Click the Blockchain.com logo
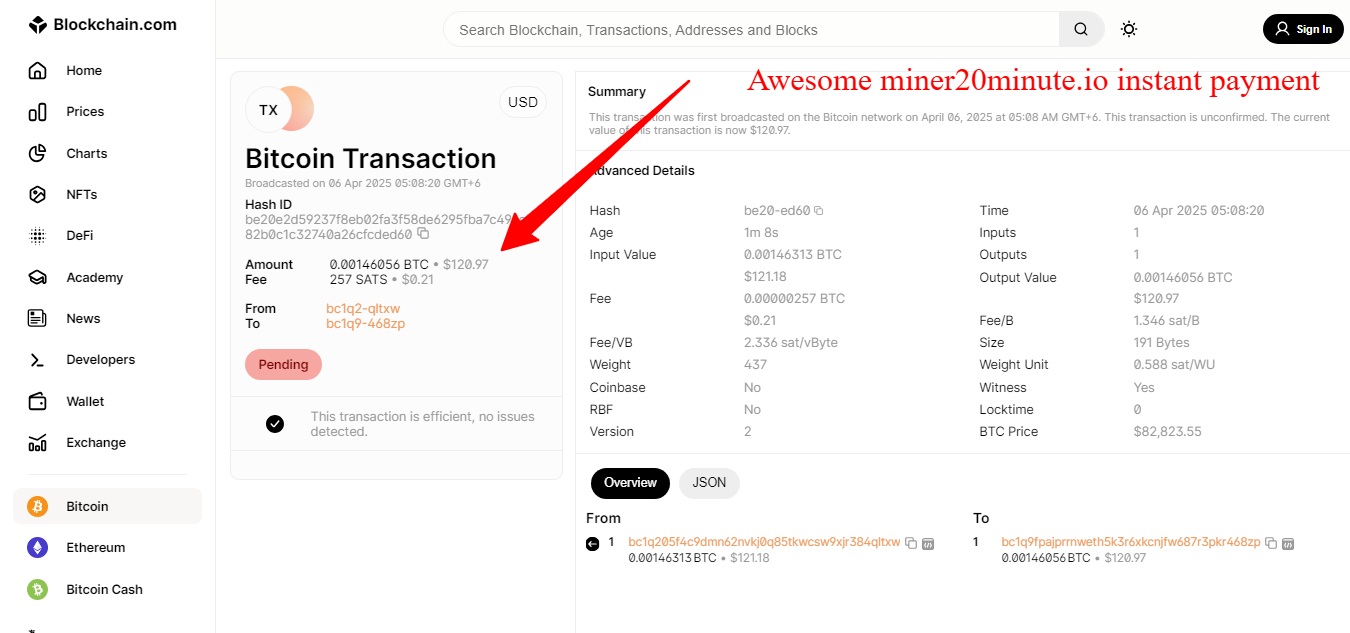 point(102,25)
